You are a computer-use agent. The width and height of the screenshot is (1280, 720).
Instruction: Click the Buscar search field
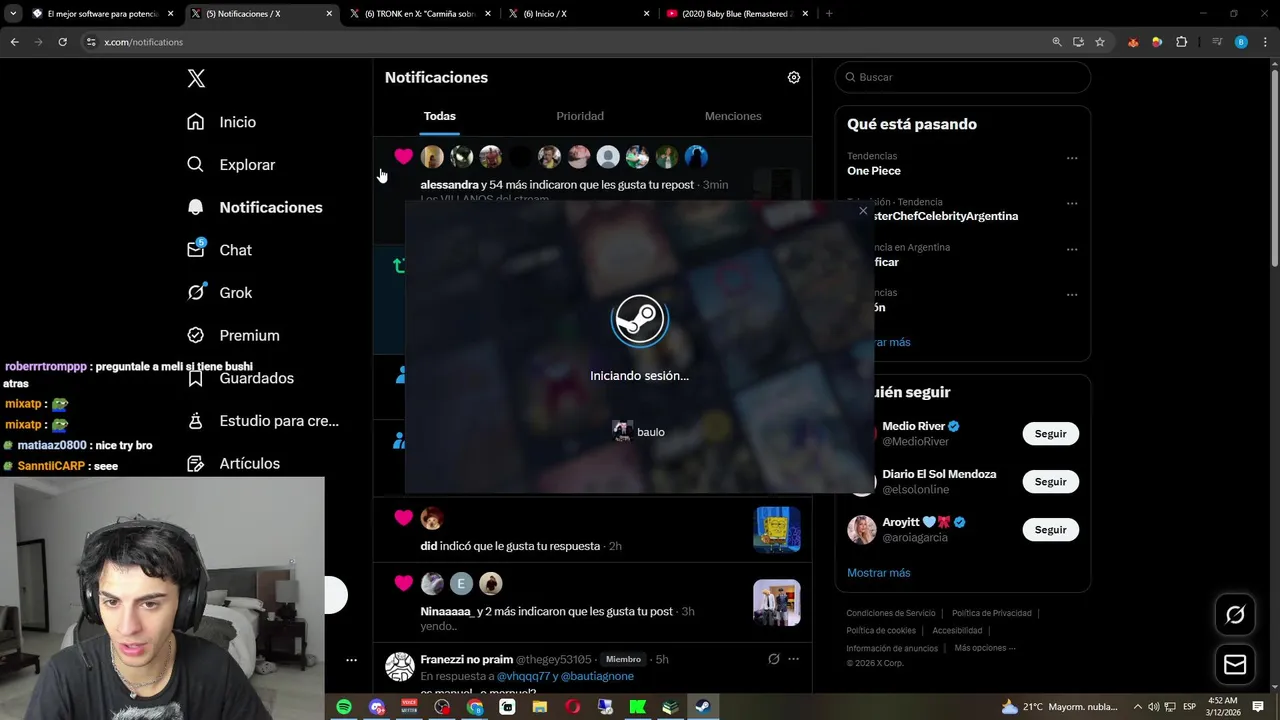click(x=963, y=77)
